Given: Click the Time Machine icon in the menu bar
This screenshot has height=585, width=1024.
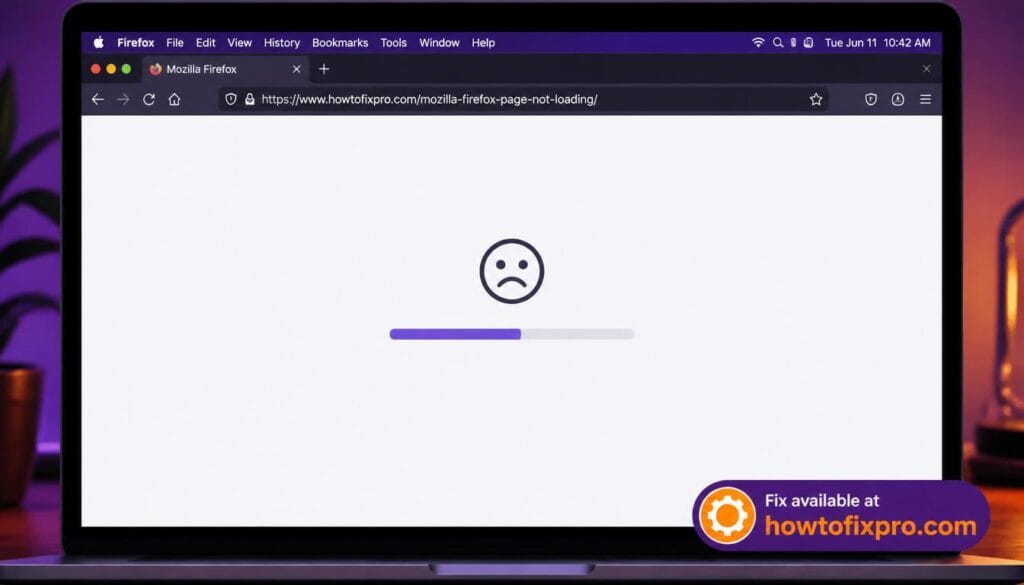Looking at the screenshot, I should pyautogui.click(x=808, y=42).
